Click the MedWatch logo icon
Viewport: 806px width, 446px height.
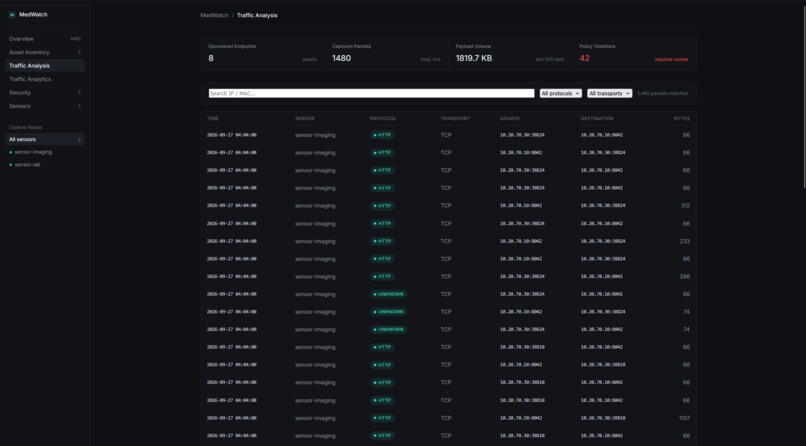coord(12,15)
